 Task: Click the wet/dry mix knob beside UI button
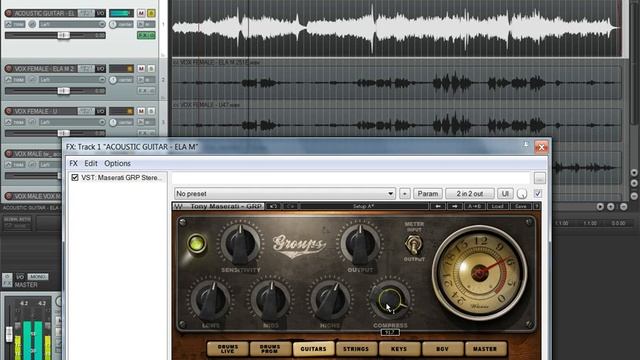522,193
